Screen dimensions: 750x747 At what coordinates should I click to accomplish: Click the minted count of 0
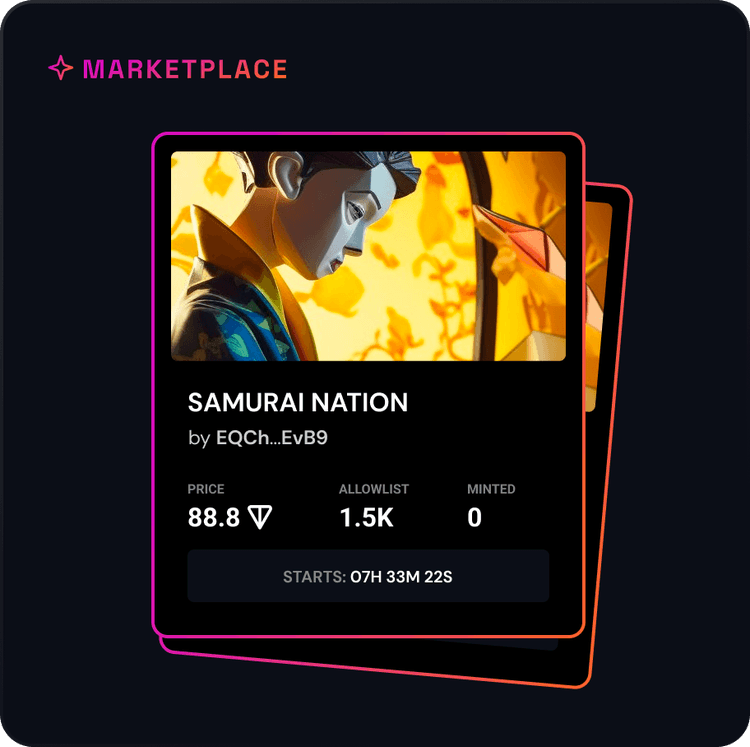click(x=474, y=517)
